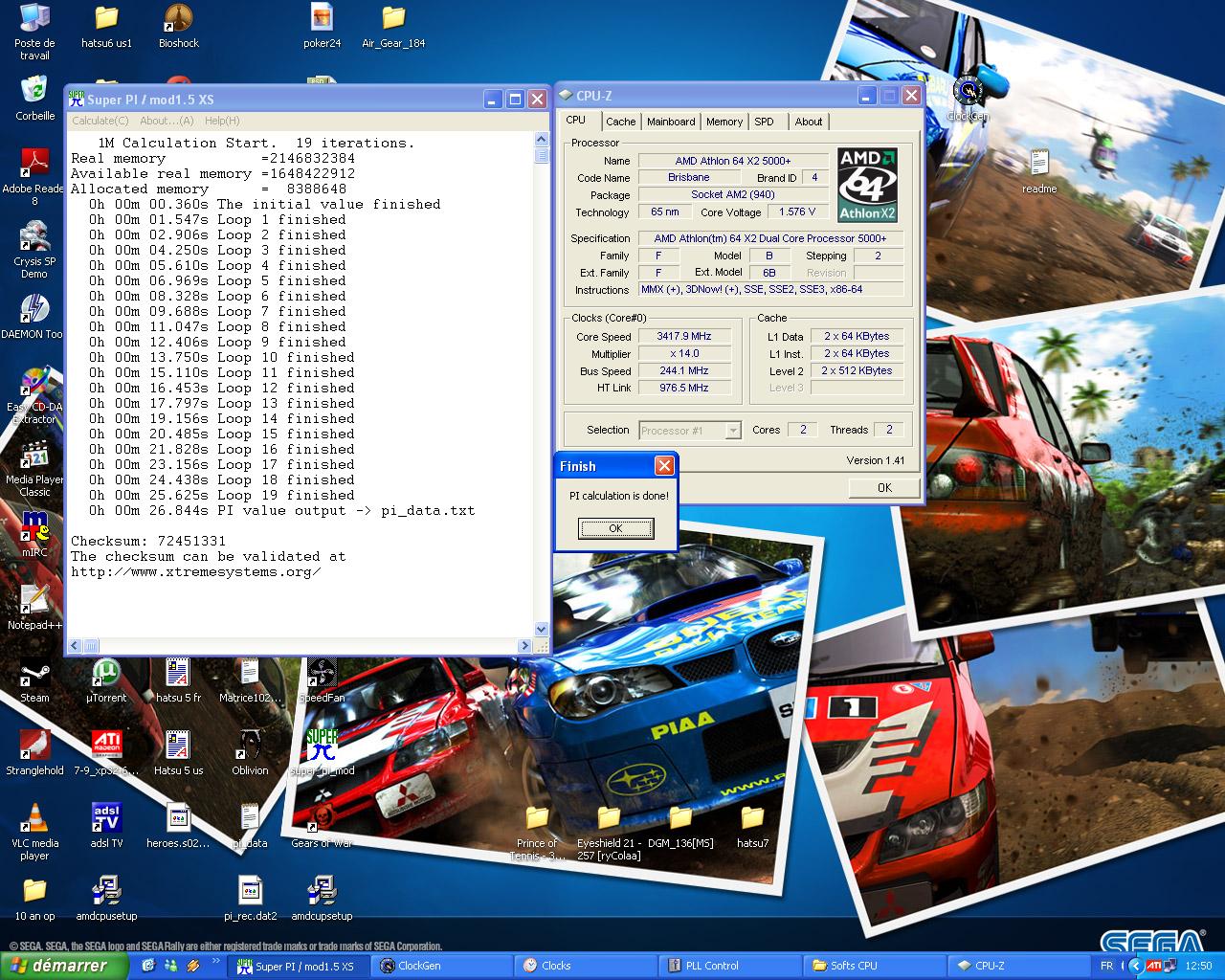Open the Help(H) menu in Super PI
The width and height of the screenshot is (1225, 980).
pyautogui.click(x=222, y=121)
